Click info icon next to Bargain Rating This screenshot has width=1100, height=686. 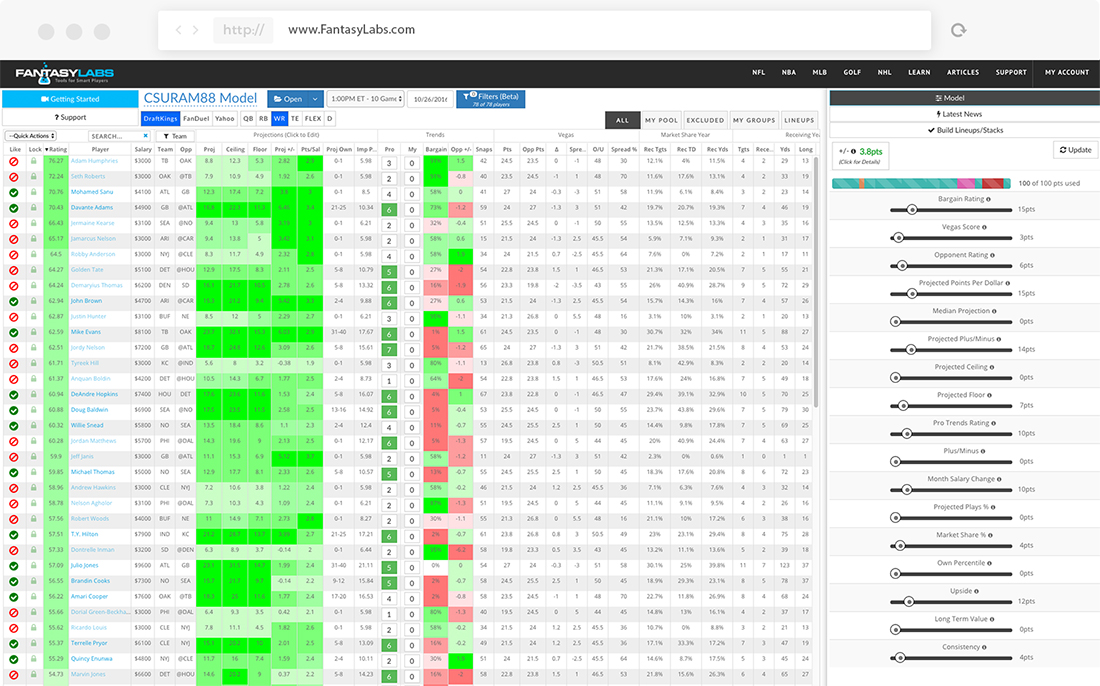click(988, 199)
